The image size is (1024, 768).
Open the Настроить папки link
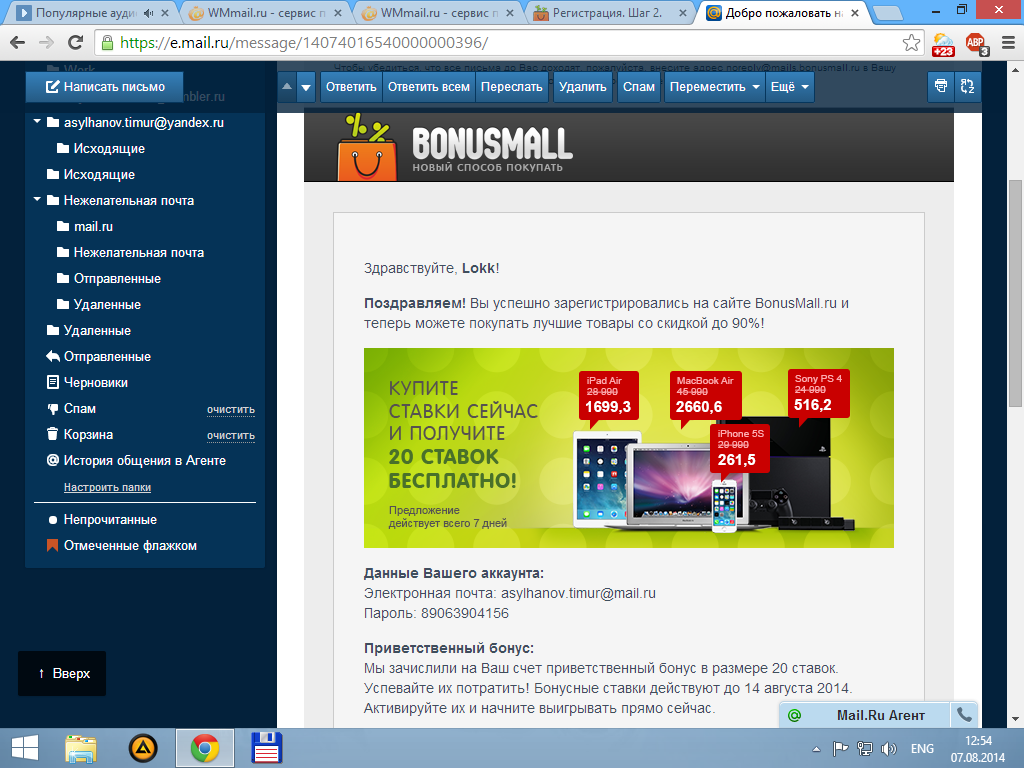[107, 487]
